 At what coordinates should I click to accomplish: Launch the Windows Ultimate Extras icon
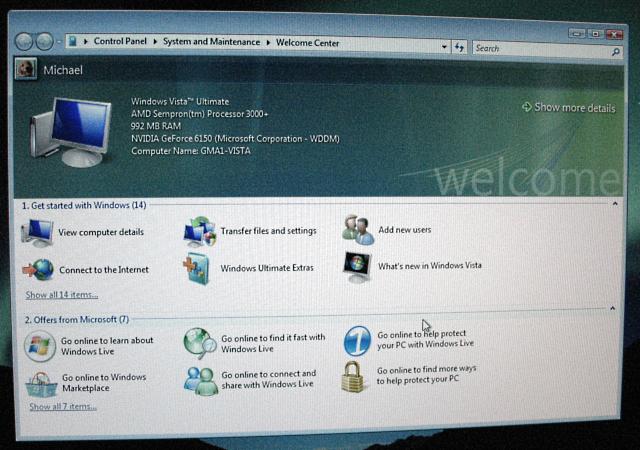pos(198,268)
